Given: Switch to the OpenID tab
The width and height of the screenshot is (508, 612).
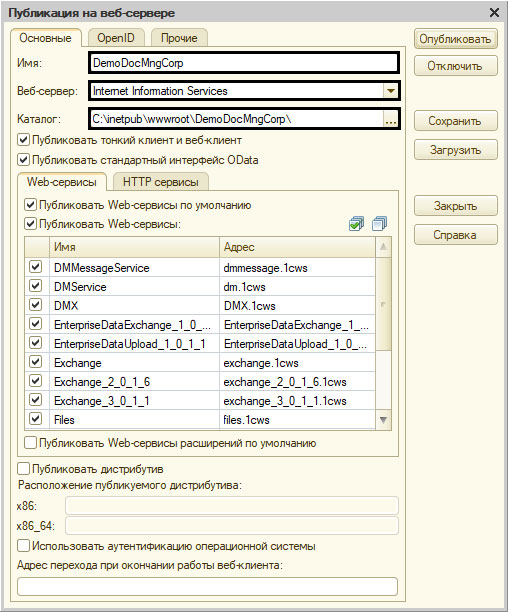Looking at the screenshot, I should pos(116,38).
